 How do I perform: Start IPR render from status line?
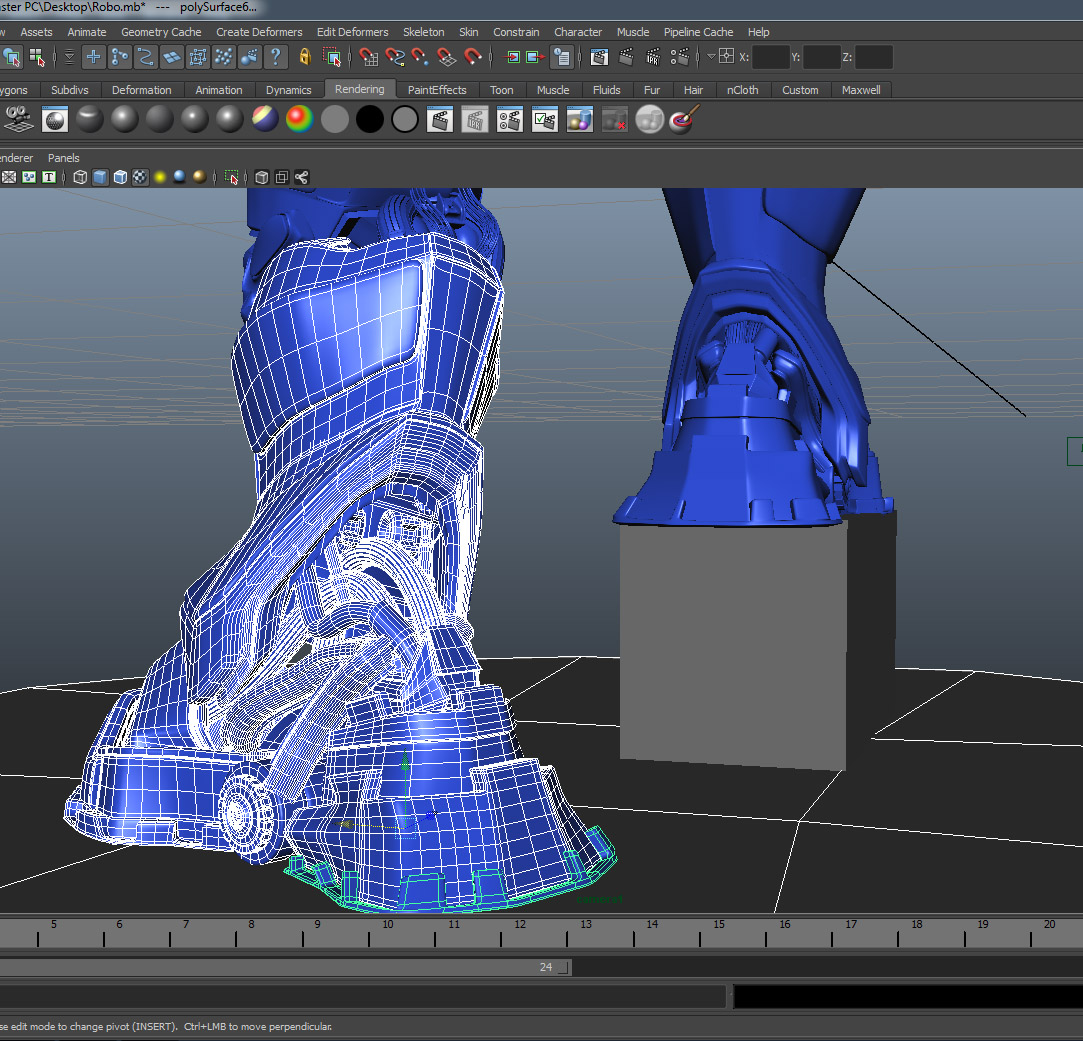[653, 57]
